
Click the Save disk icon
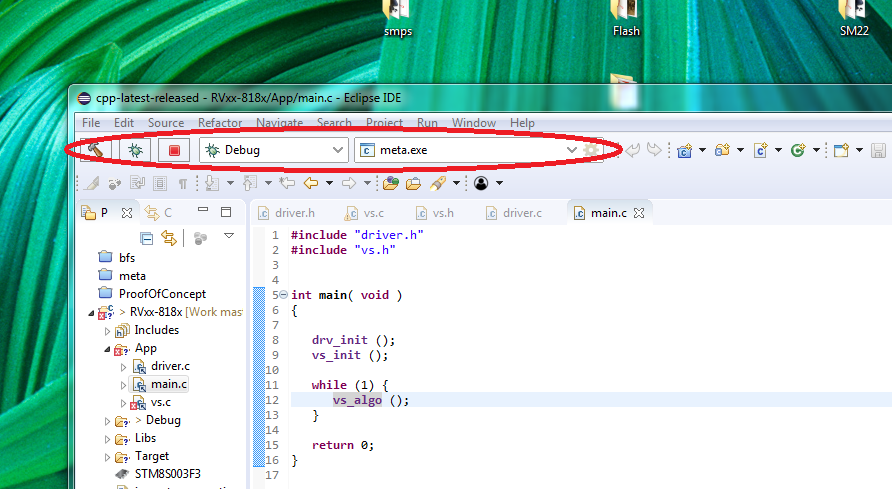click(x=878, y=150)
